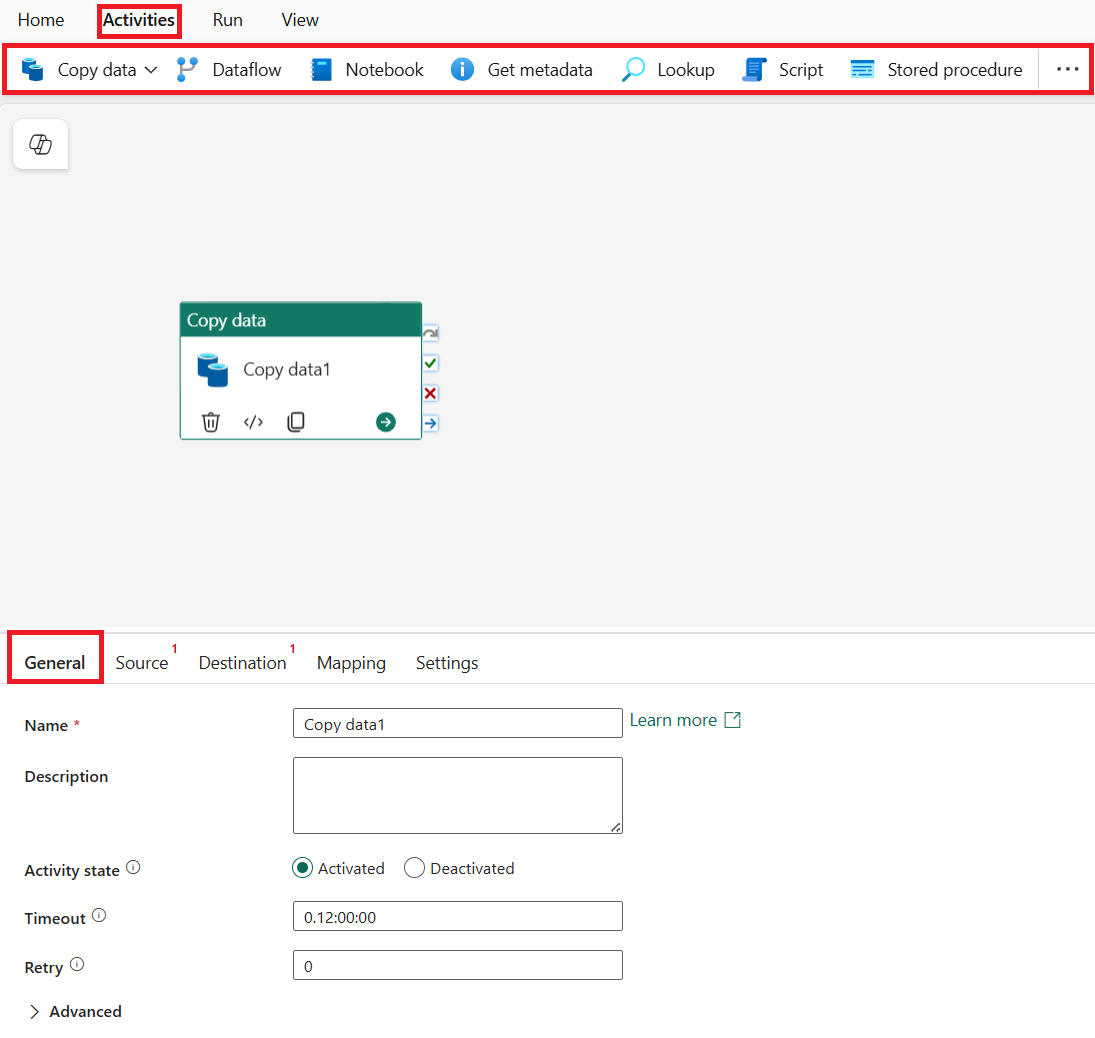The width and height of the screenshot is (1095, 1038).
Task: Open the Destination settings tab
Action: pyautogui.click(x=242, y=662)
